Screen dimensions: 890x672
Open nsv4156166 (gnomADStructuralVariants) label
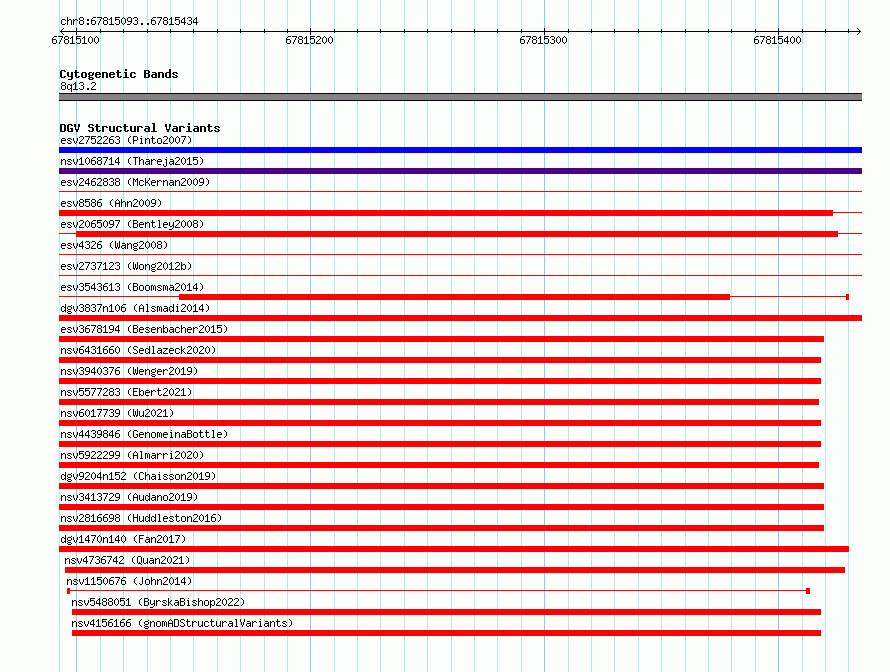click(x=182, y=623)
